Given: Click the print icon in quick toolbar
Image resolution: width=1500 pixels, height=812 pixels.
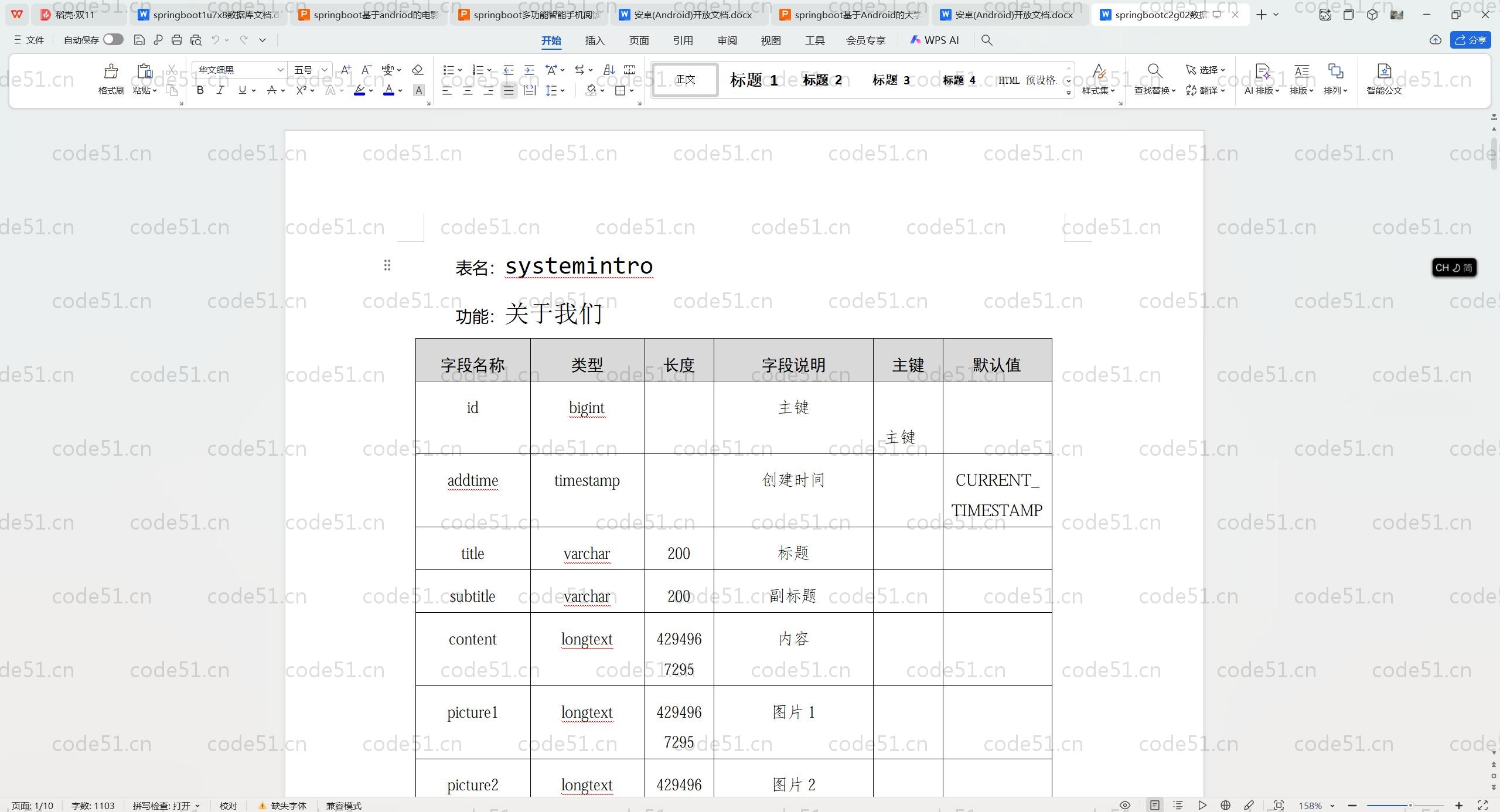Looking at the screenshot, I should click(177, 40).
